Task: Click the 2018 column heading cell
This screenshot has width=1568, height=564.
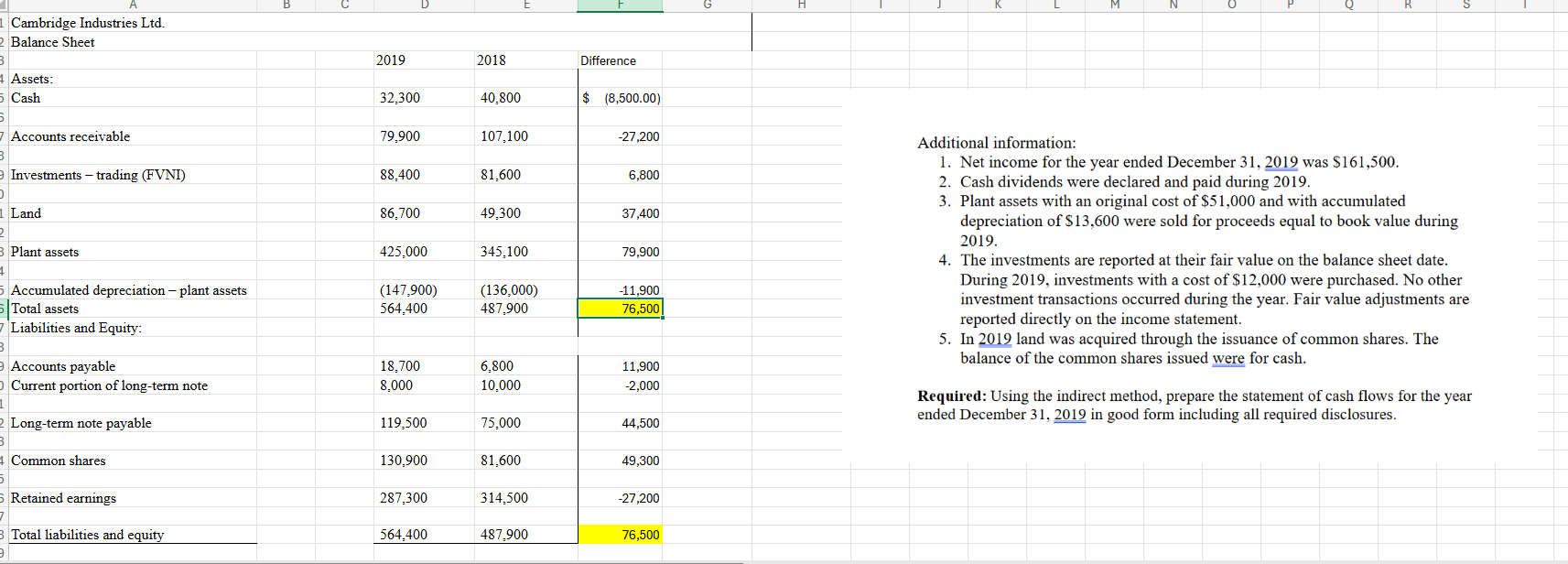Action: [492, 60]
